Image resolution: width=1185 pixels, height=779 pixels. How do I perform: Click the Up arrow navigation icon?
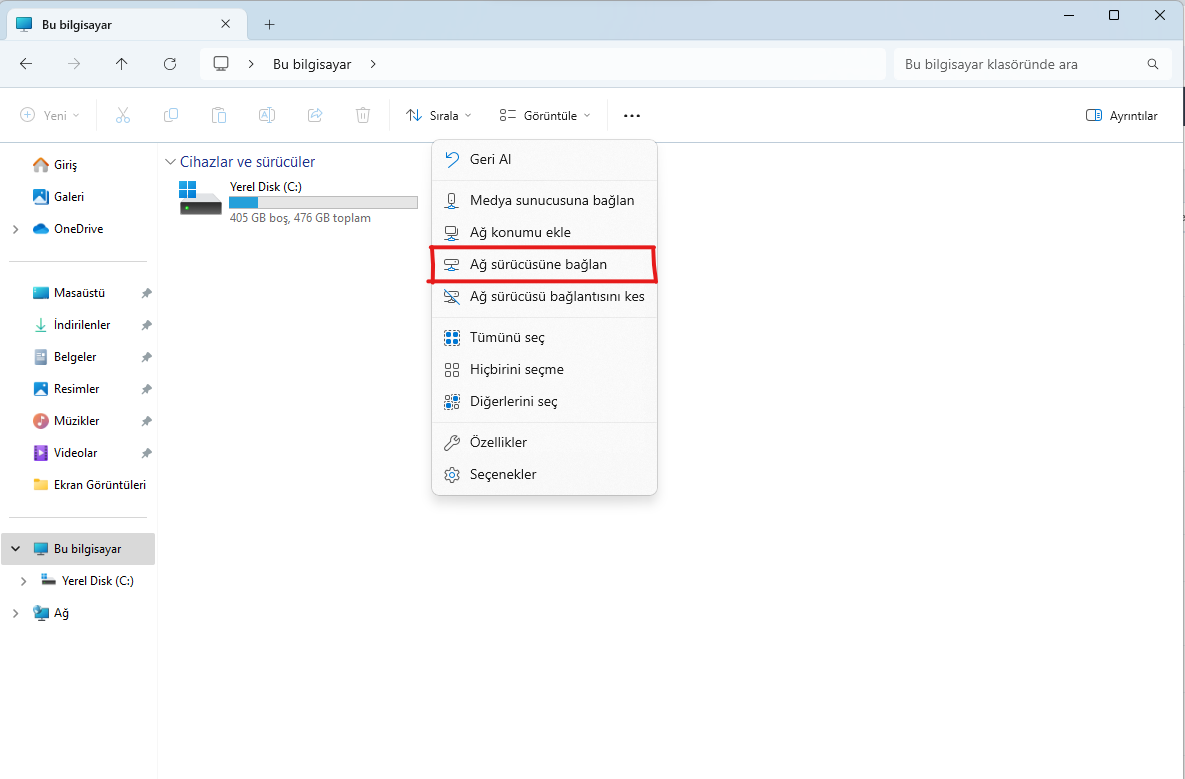pyautogui.click(x=122, y=64)
